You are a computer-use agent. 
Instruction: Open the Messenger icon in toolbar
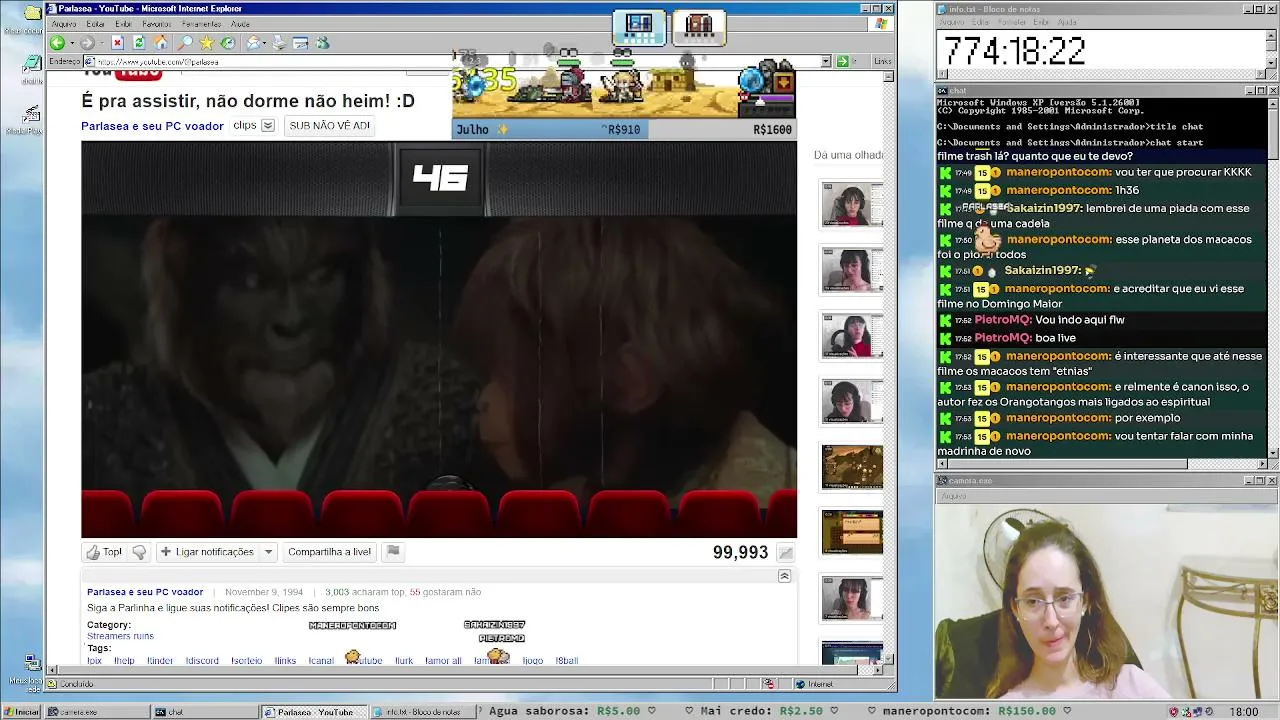[322, 43]
